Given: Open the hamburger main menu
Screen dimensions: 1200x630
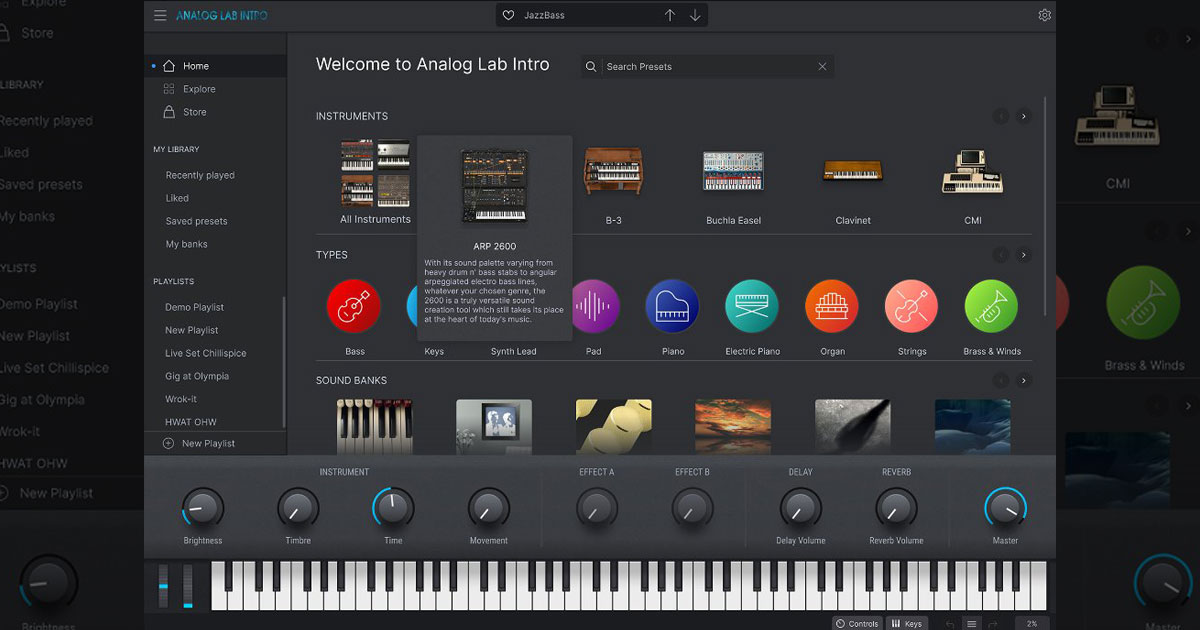Looking at the screenshot, I should [x=160, y=15].
